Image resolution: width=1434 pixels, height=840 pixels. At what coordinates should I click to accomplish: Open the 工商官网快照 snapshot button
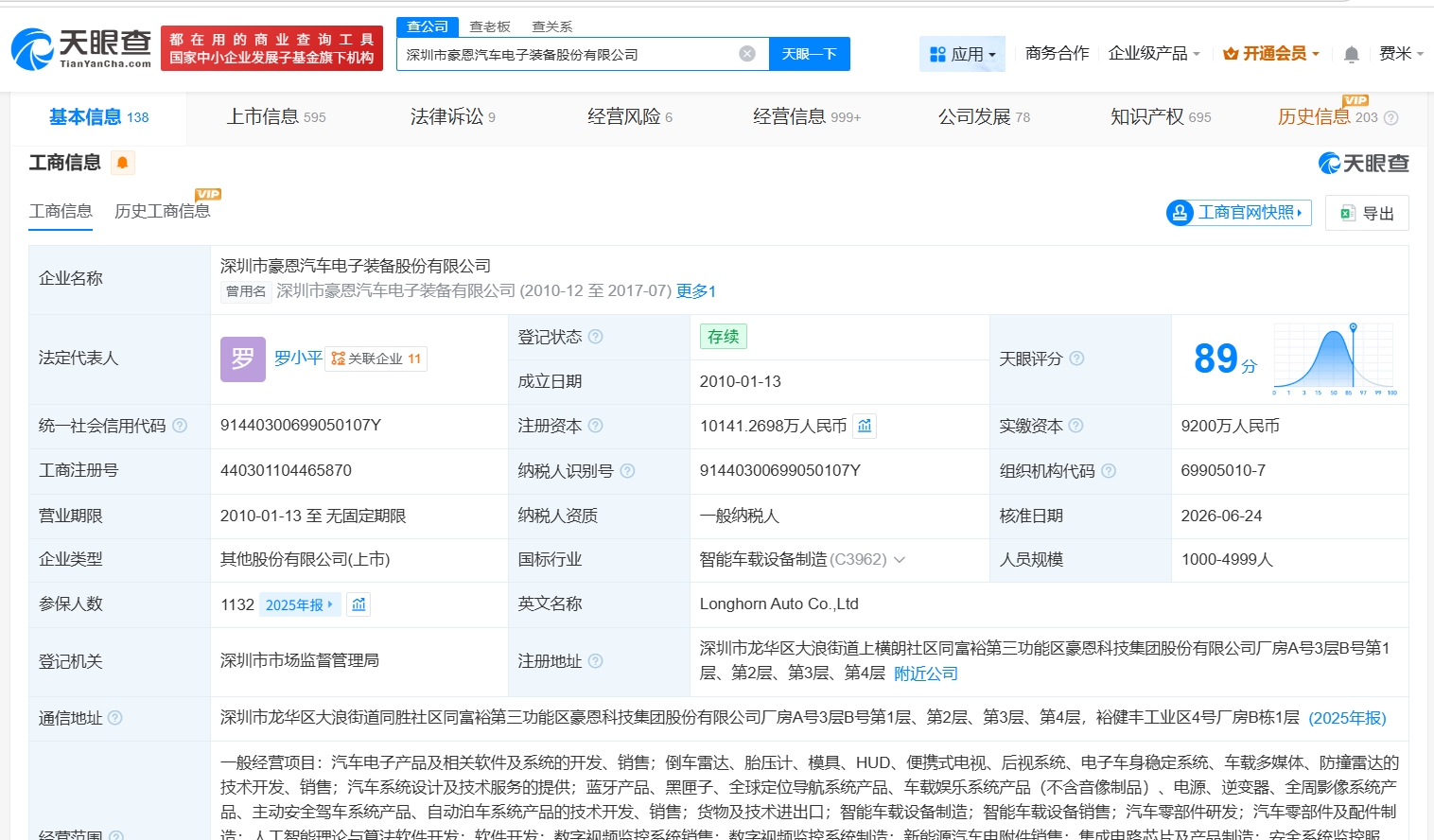coord(1239,213)
